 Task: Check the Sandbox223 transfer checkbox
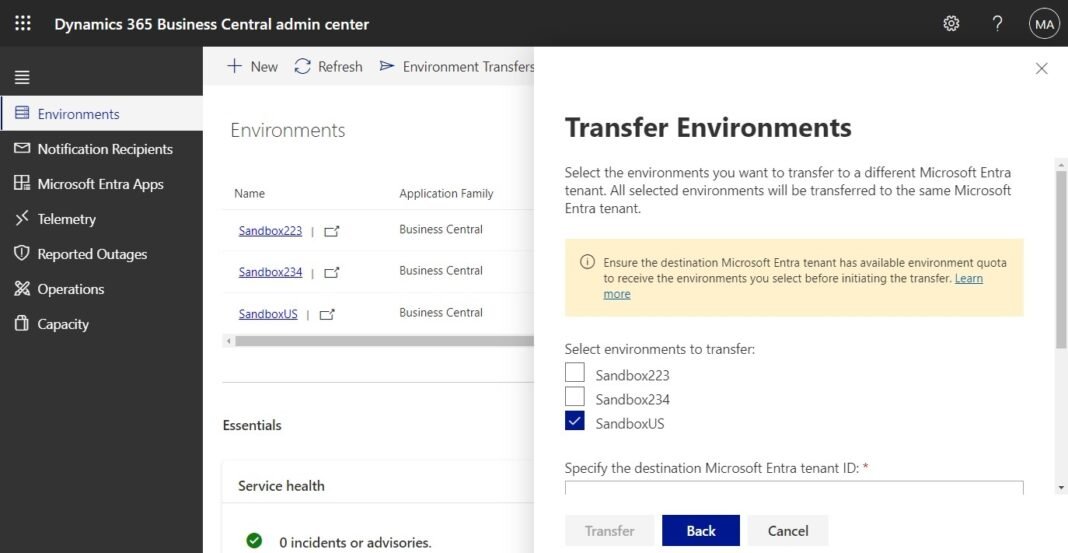[575, 372]
